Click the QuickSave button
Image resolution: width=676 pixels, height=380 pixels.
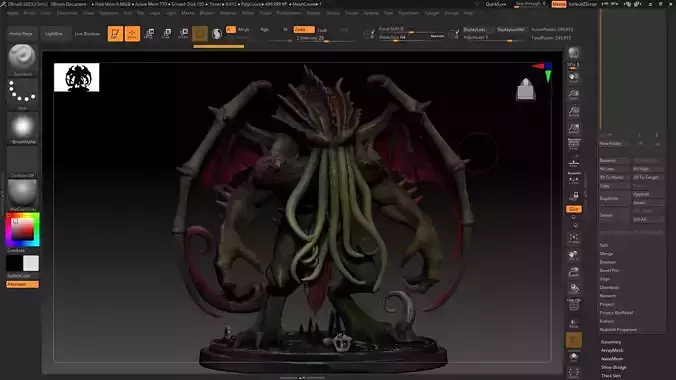pyautogui.click(x=496, y=4)
